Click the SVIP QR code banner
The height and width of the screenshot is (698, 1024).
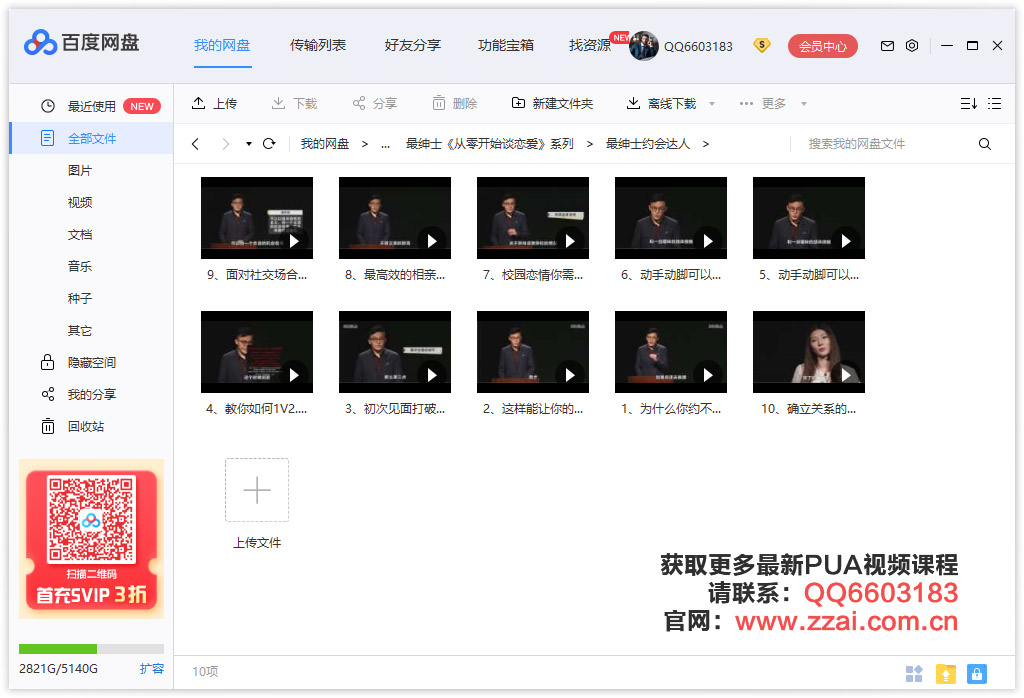click(91, 539)
